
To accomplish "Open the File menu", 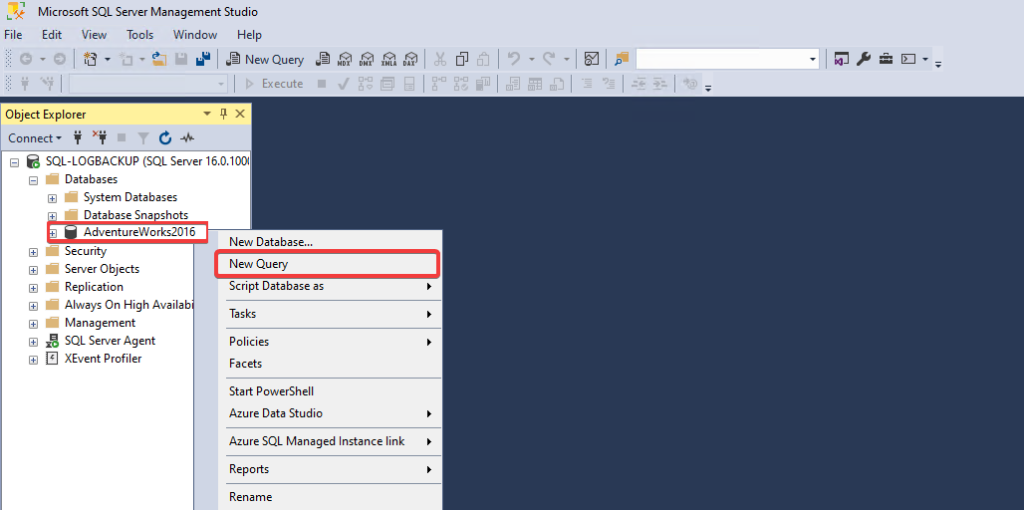I will (13, 35).
